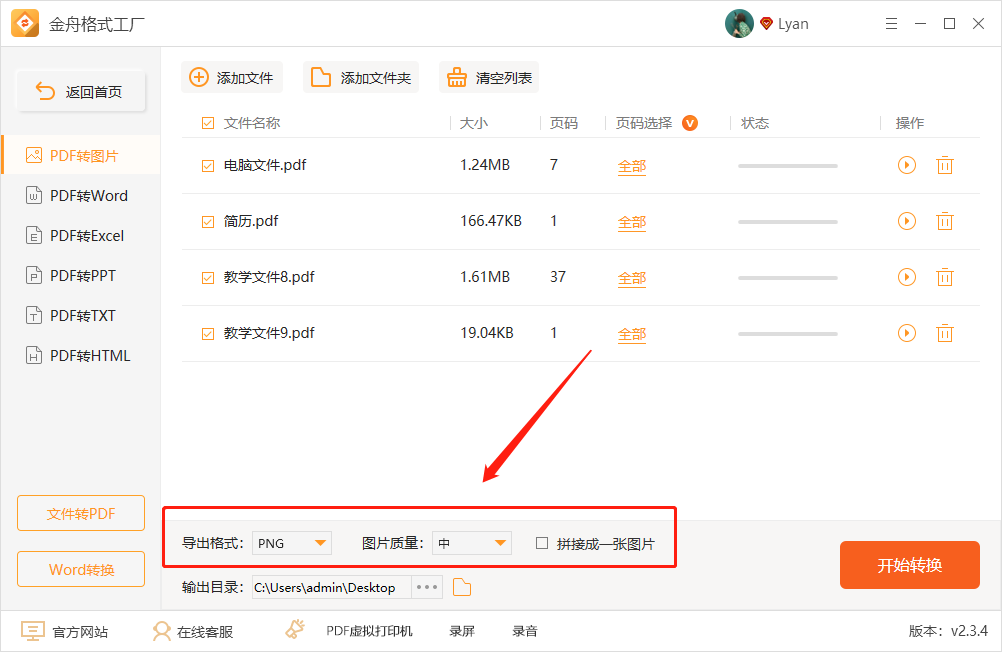Screen dimensions: 1002x652
Task: Click the 输出目录 path input field
Action: tap(332, 587)
